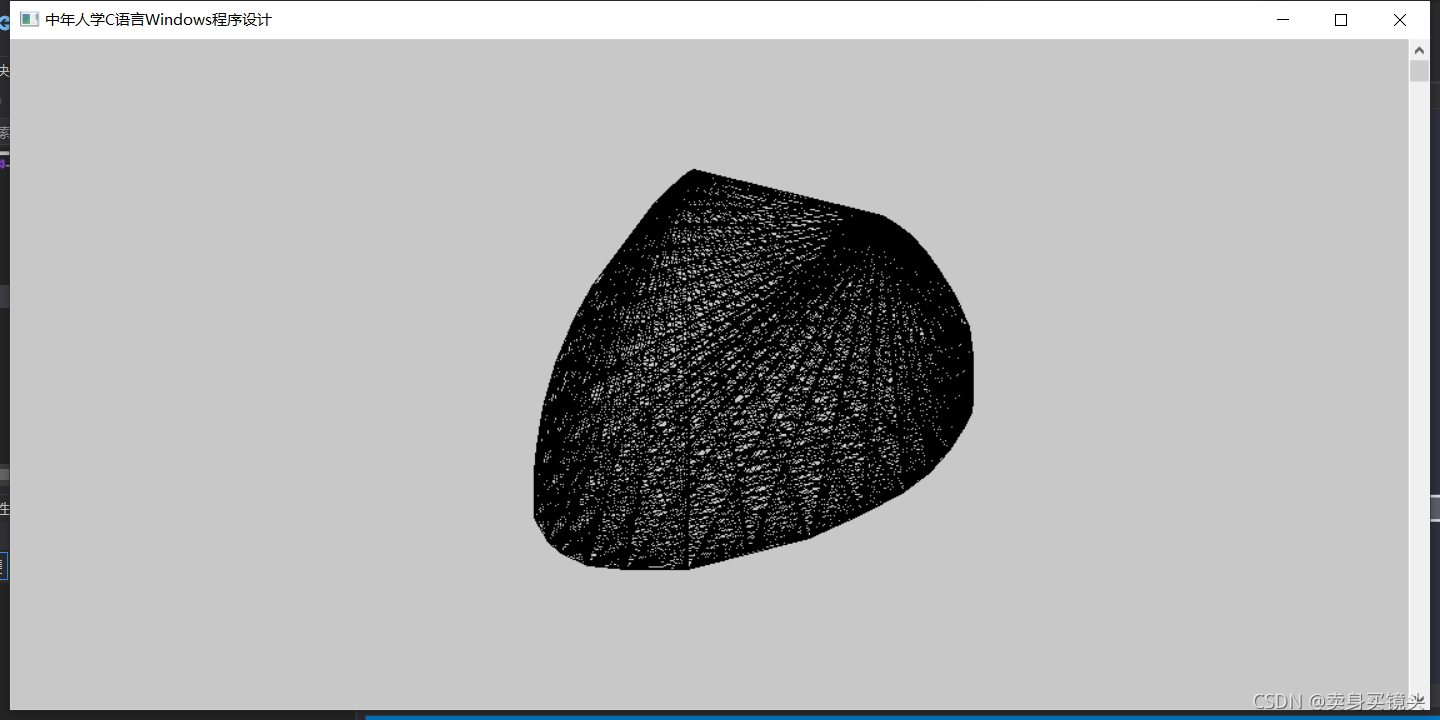Viewport: 1440px width, 720px height.
Task: Click the vertical scrollbar up arrow
Action: pyautogui.click(x=1419, y=49)
